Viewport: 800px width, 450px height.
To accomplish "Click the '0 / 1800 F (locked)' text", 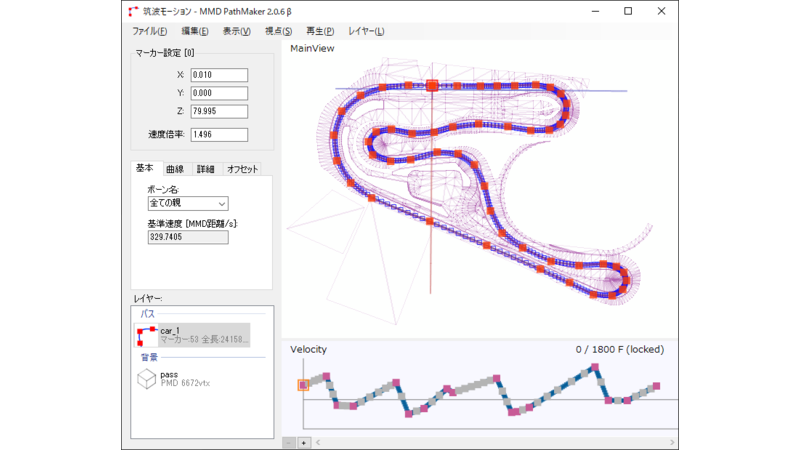I will pos(620,349).
